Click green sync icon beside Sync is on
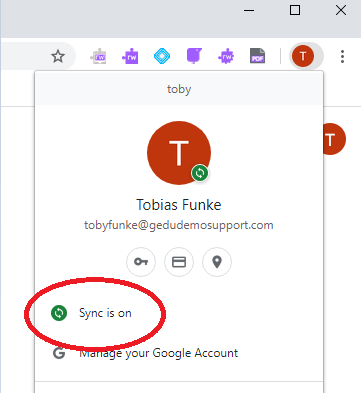The width and height of the screenshot is (361, 393). [x=59, y=313]
